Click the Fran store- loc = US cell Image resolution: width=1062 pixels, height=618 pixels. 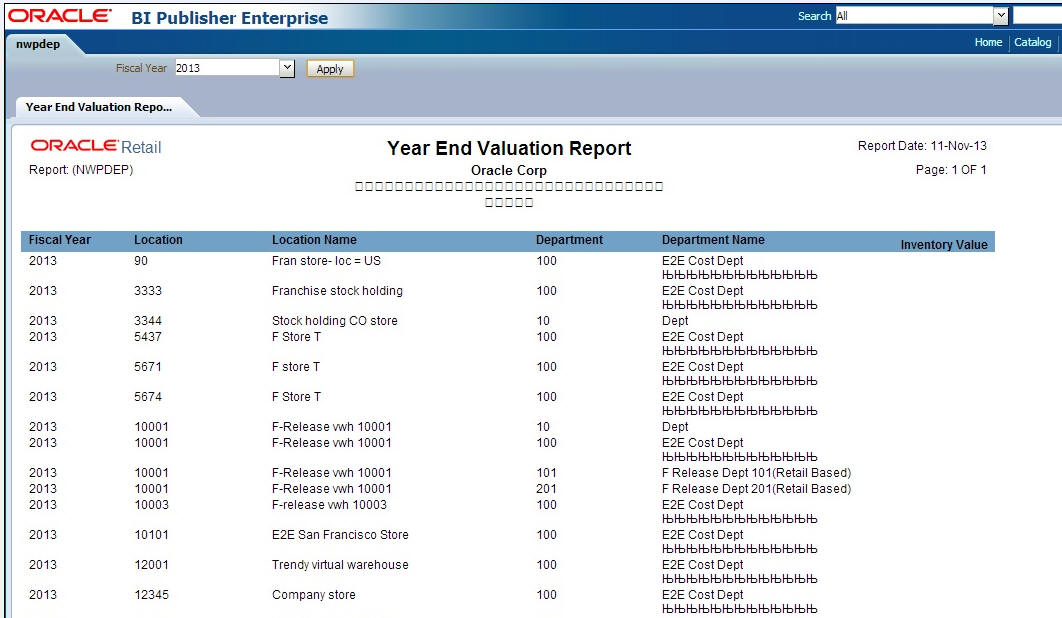[x=326, y=261]
